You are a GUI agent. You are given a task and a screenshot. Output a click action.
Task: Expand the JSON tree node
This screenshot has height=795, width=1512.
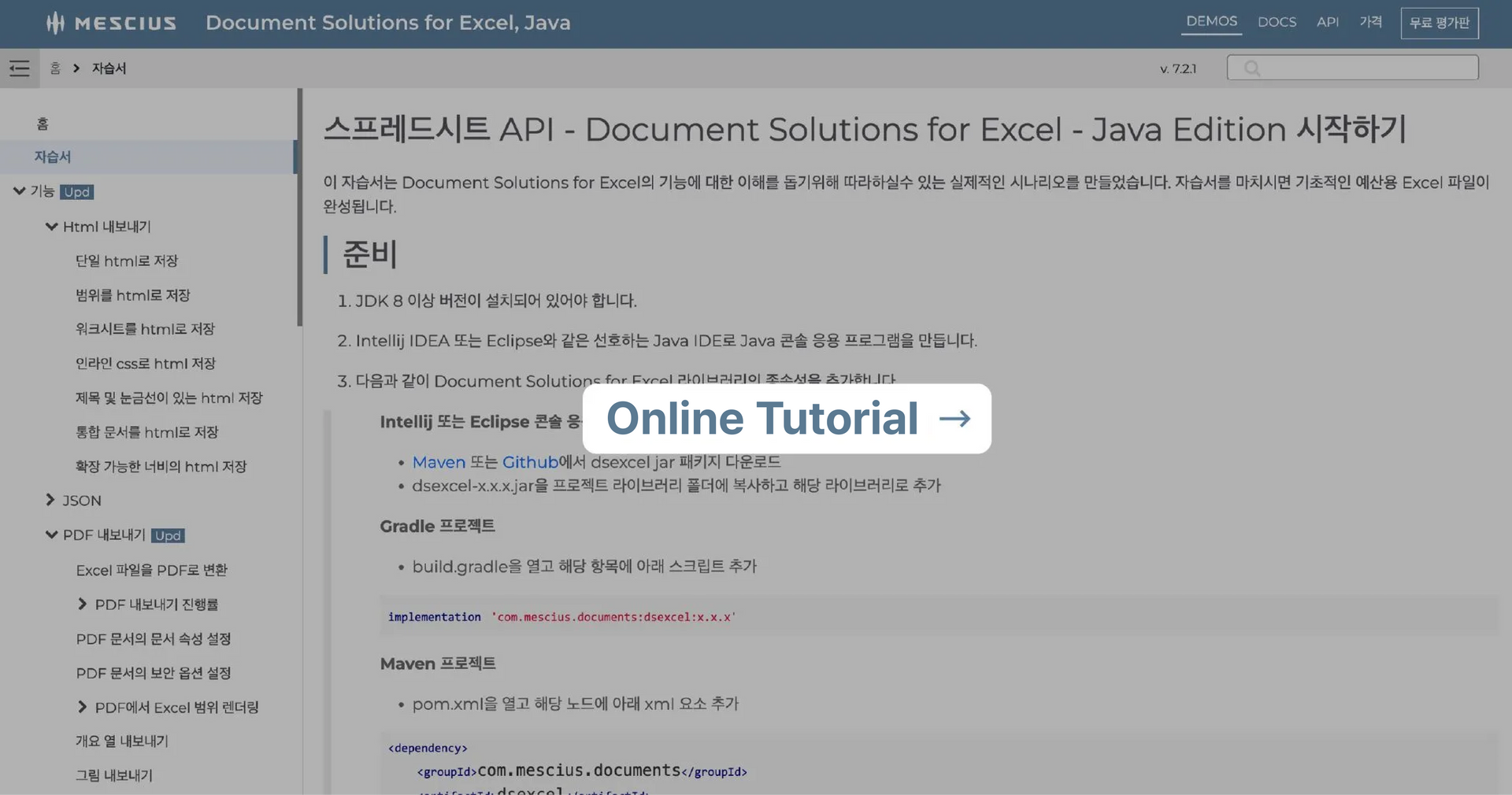50,500
